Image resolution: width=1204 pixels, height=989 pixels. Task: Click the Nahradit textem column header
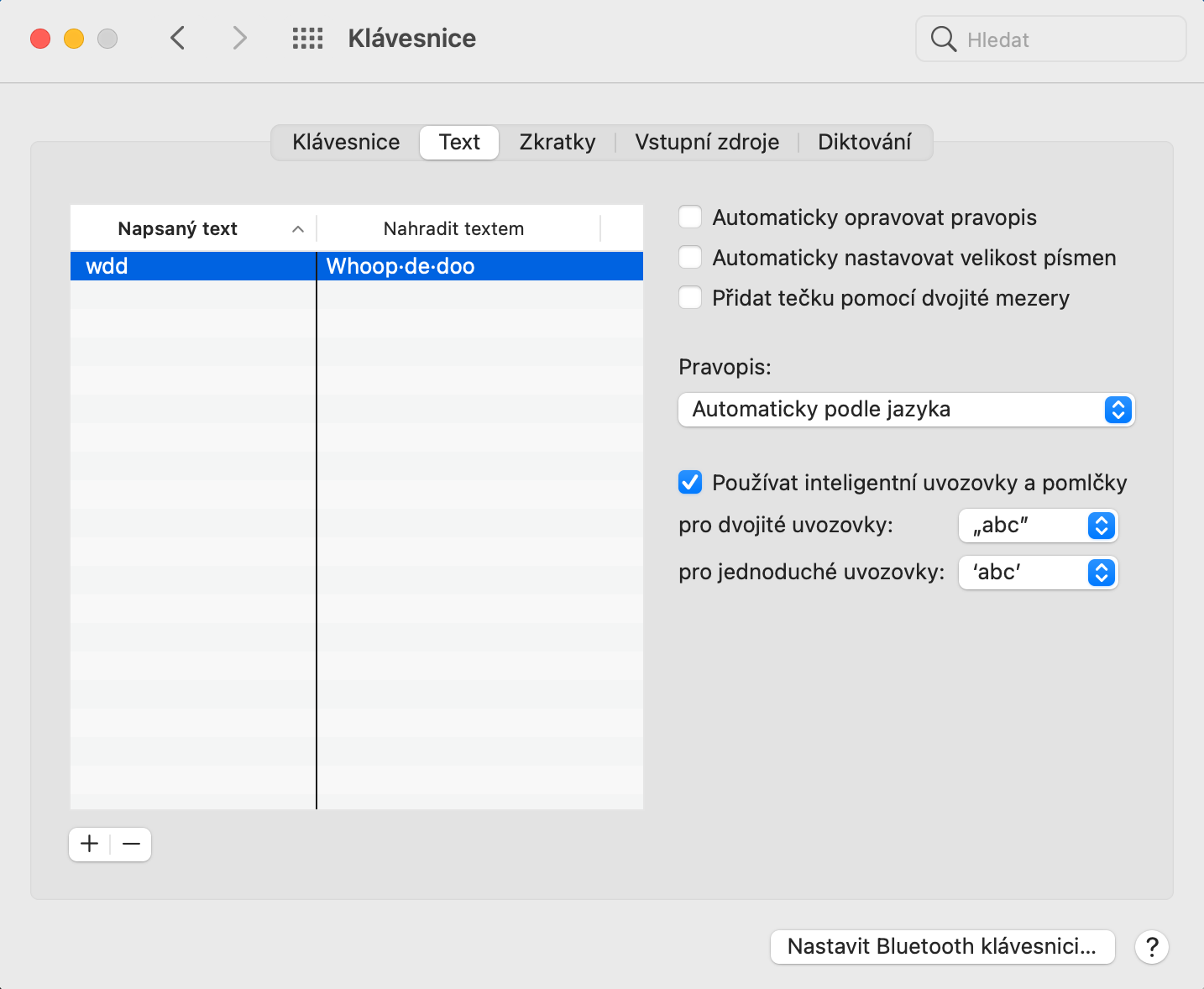coord(458,228)
